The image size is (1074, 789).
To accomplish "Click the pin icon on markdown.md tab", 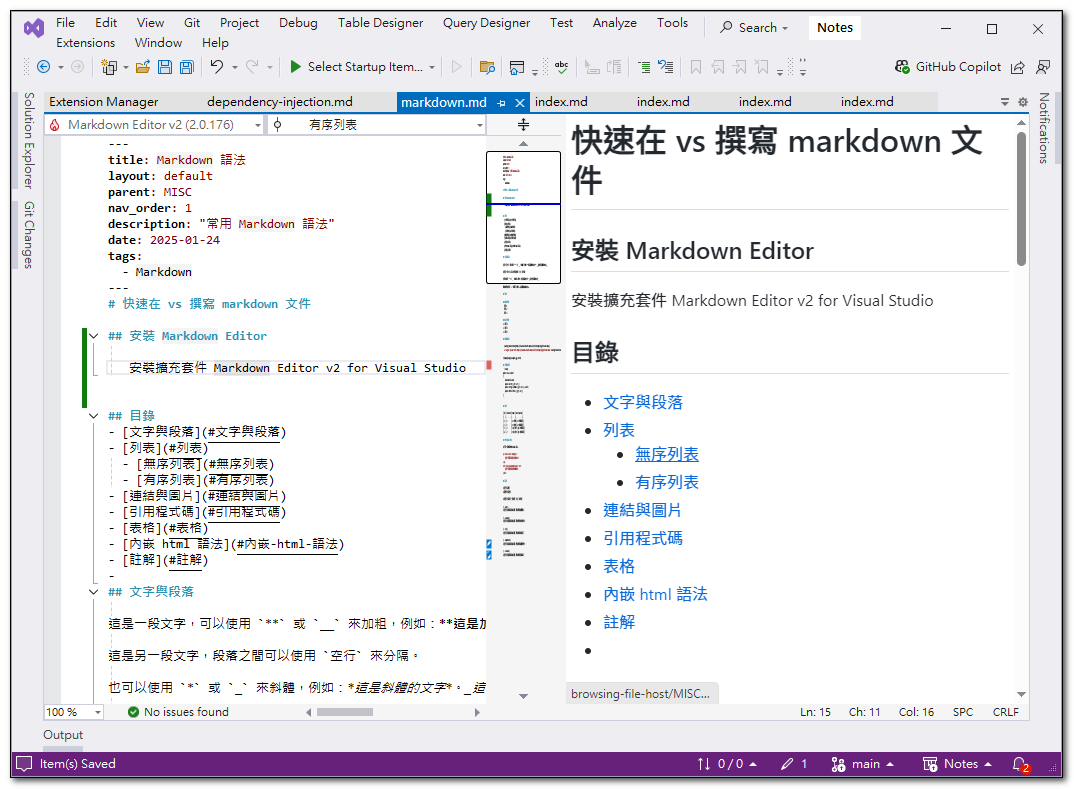I will coord(501,103).
